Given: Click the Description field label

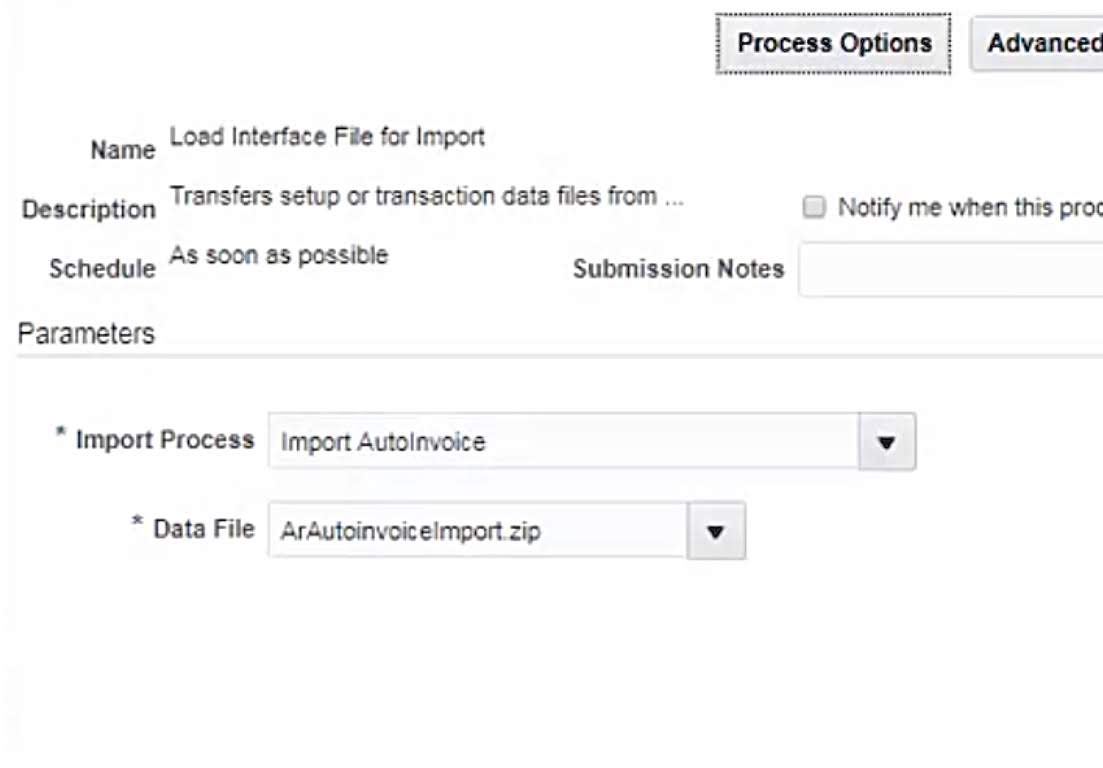Looking at the screenshot, I should (x=89, y=210).
